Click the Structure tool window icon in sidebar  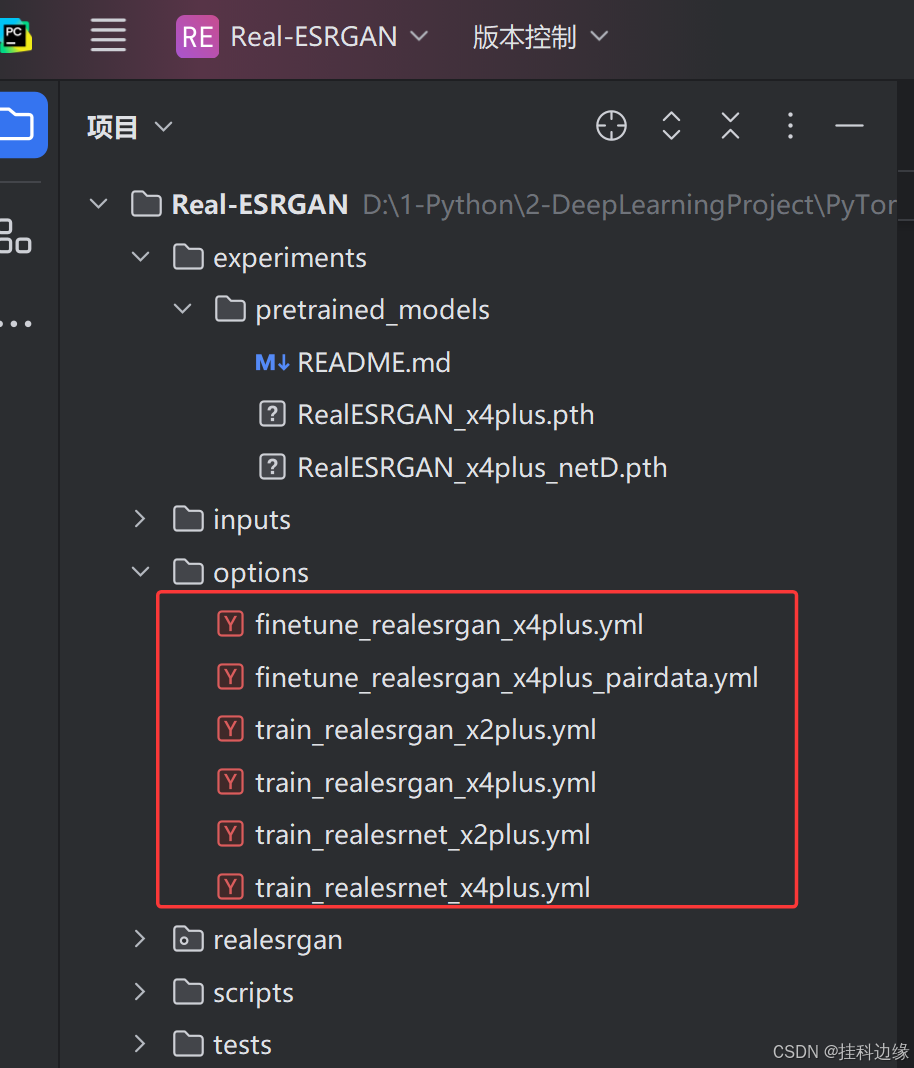(x=16, y=238)
